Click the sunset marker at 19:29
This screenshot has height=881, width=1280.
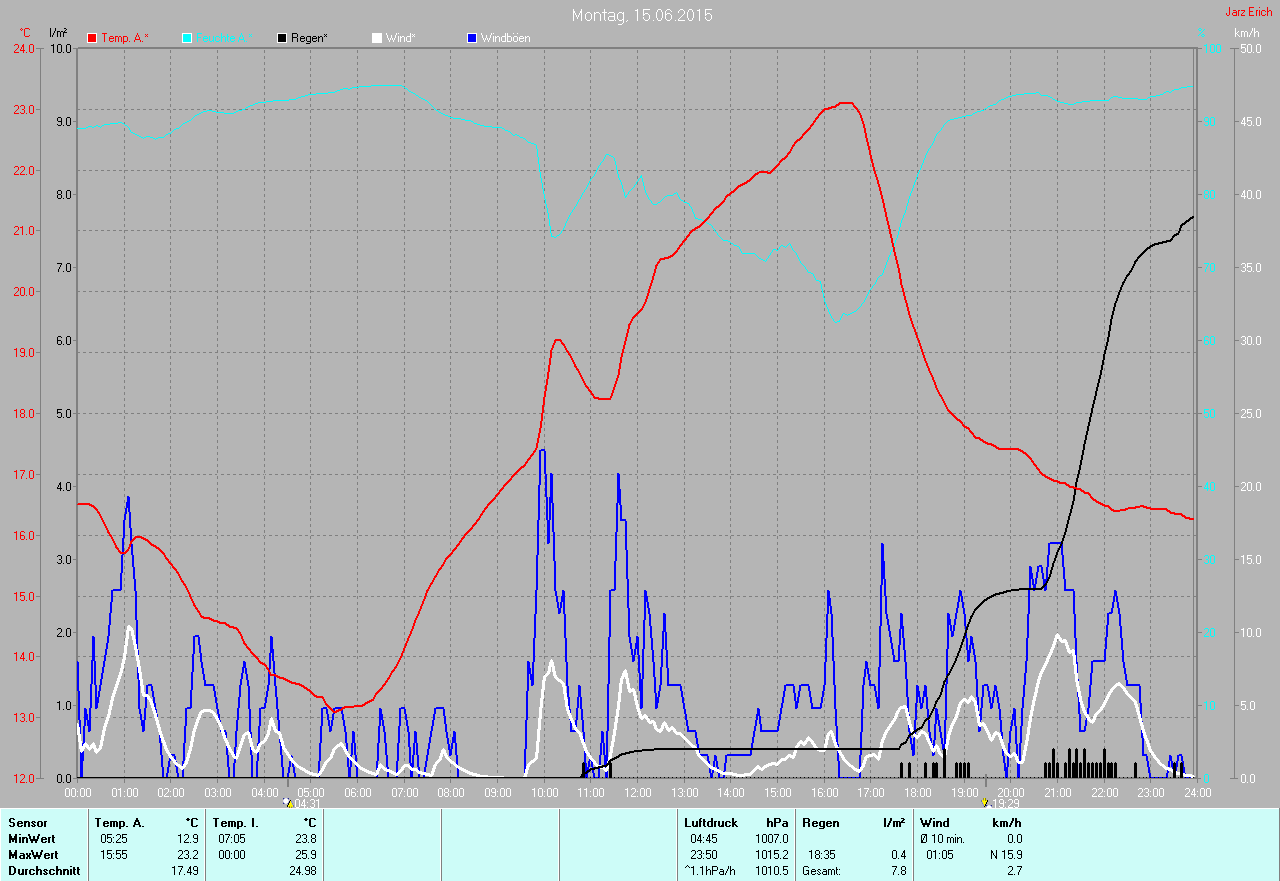(986, 802)
